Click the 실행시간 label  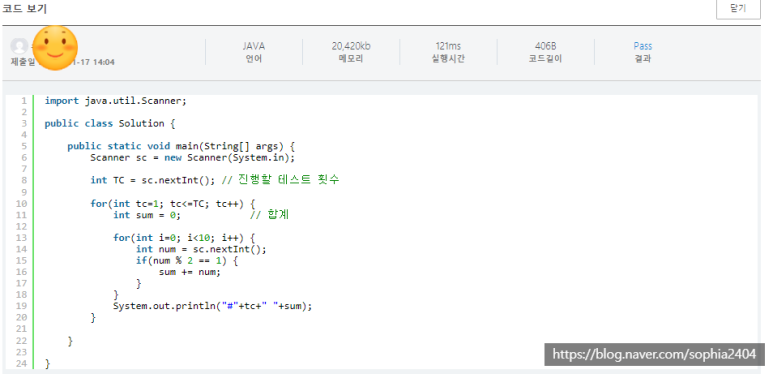click(x=448, y=59)
